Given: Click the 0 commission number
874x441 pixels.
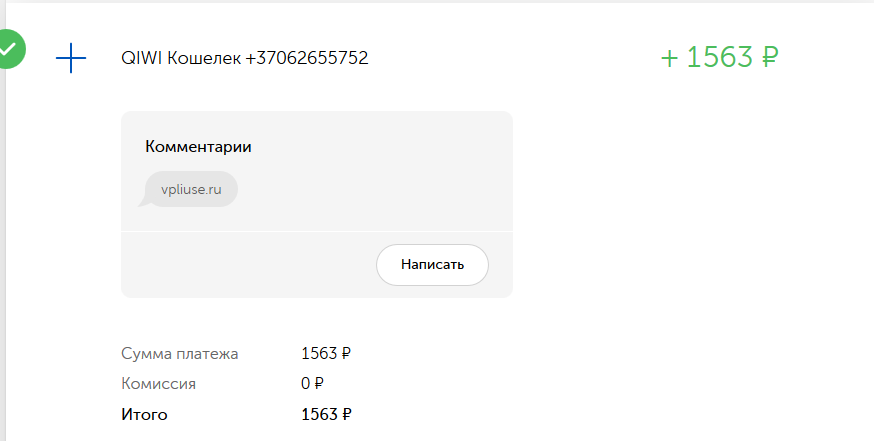Looking at the screenshot, I should [305, 384].
